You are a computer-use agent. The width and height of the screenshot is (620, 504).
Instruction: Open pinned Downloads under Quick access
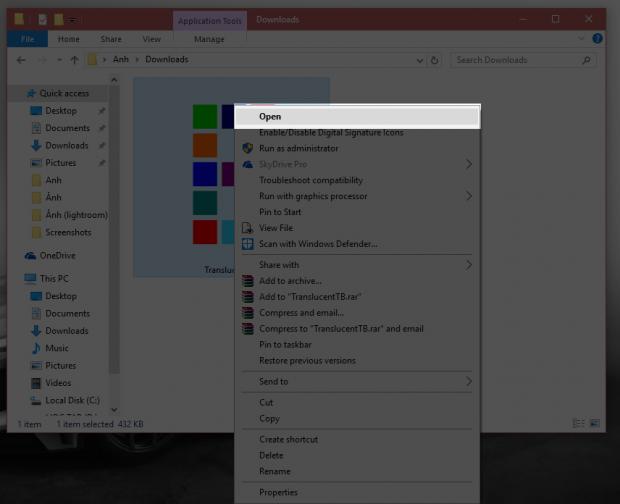(x=66, y=145)
